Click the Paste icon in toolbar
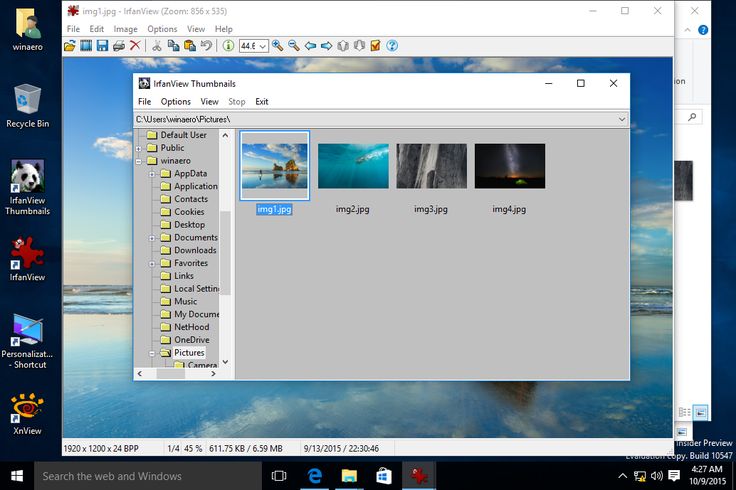The width and height of the screenshot is (736, 490). (x=190, y=46)
